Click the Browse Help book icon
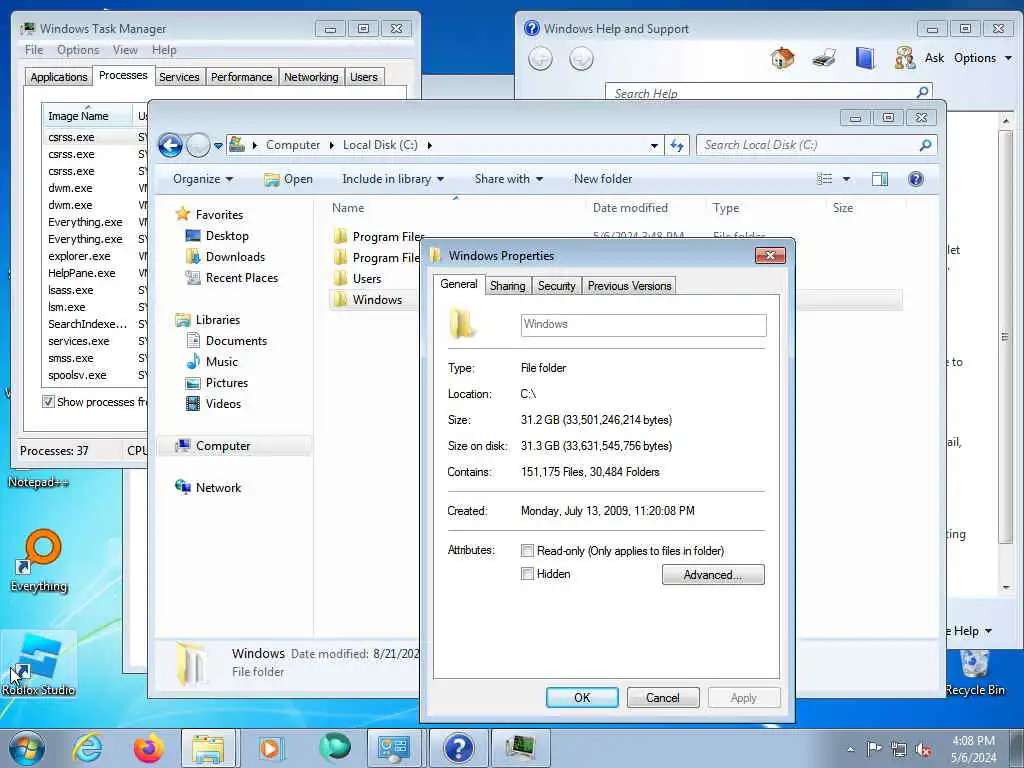The image size is (1024, 768). point(865,58)
